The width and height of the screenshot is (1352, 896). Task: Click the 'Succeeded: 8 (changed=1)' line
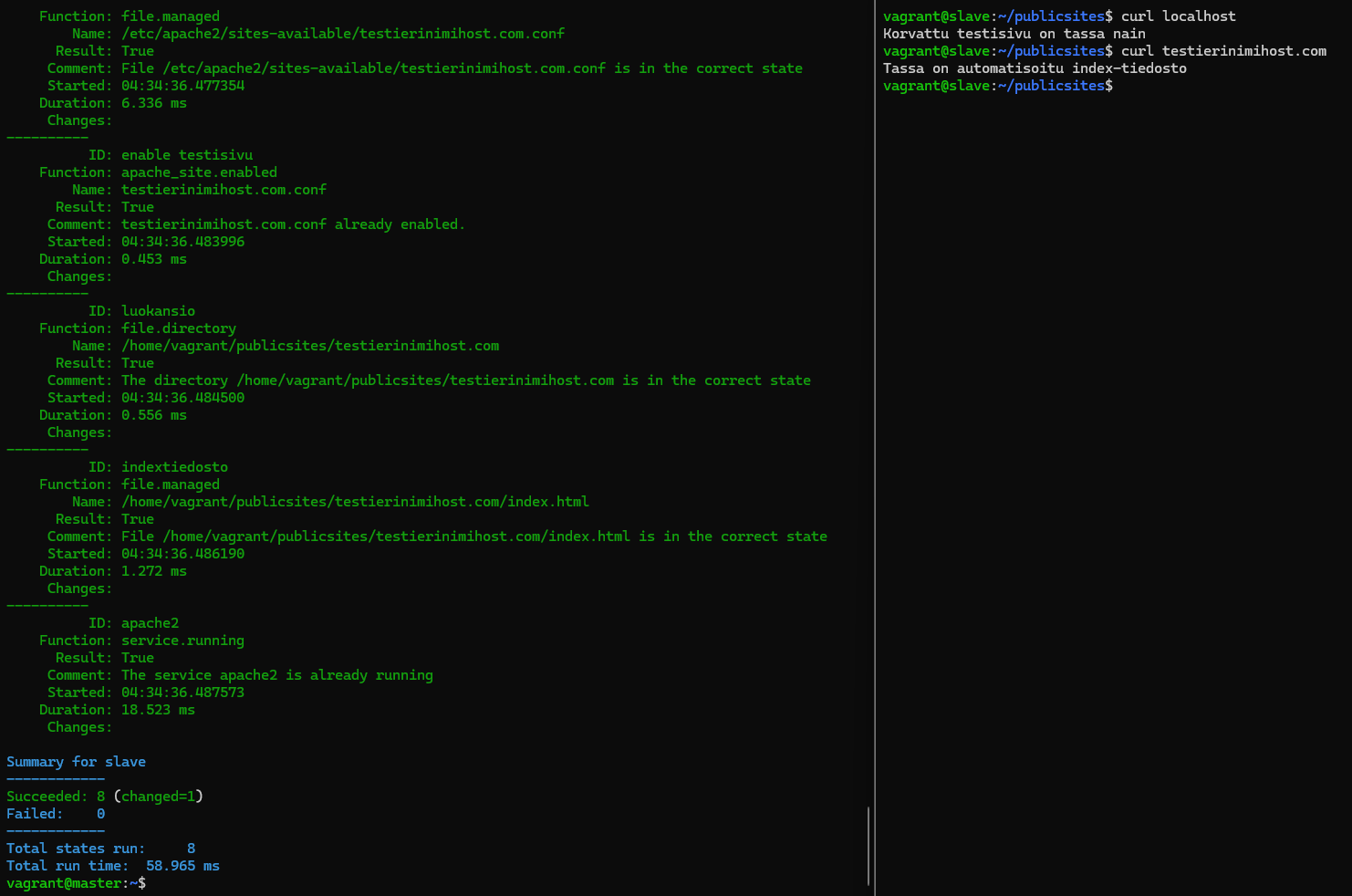click(104, 797)
